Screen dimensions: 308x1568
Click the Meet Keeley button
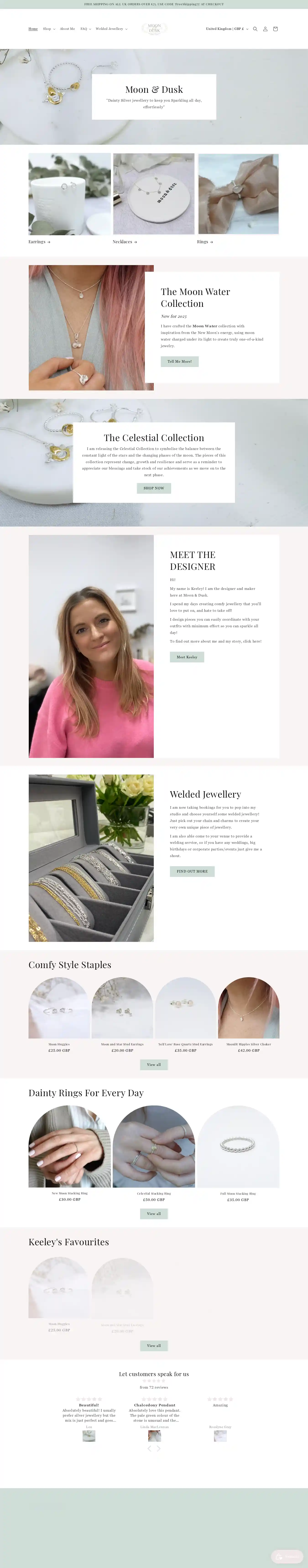(x=187, y=657)
